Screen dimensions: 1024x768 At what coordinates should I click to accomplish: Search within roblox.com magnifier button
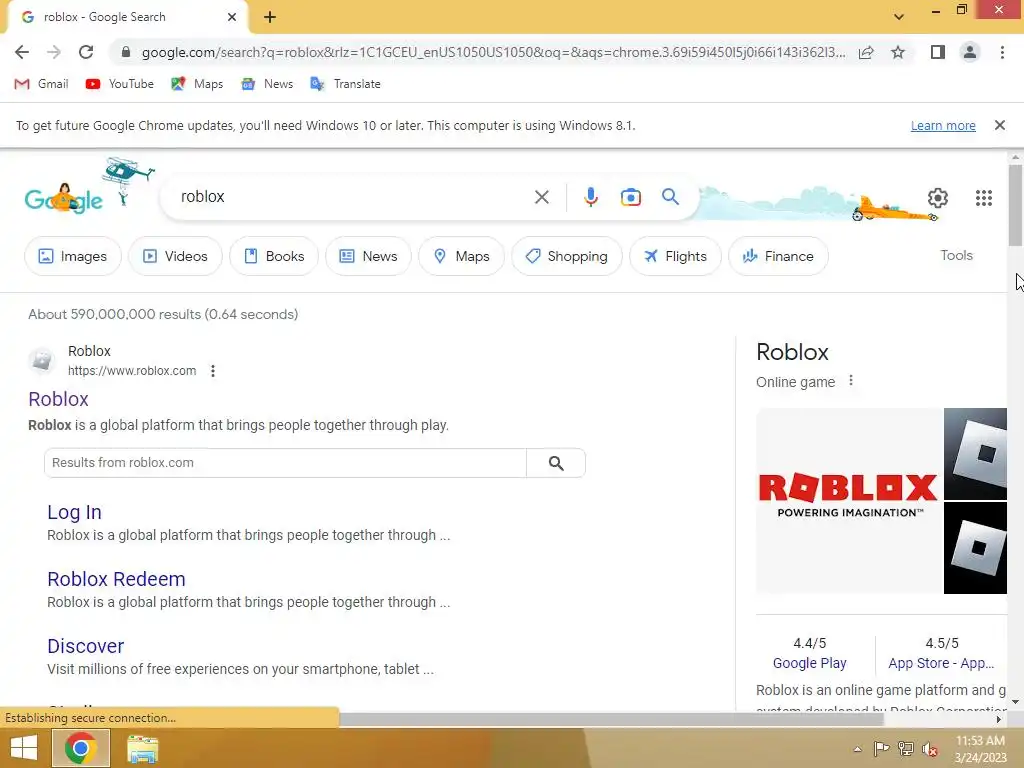pos(556,462)
